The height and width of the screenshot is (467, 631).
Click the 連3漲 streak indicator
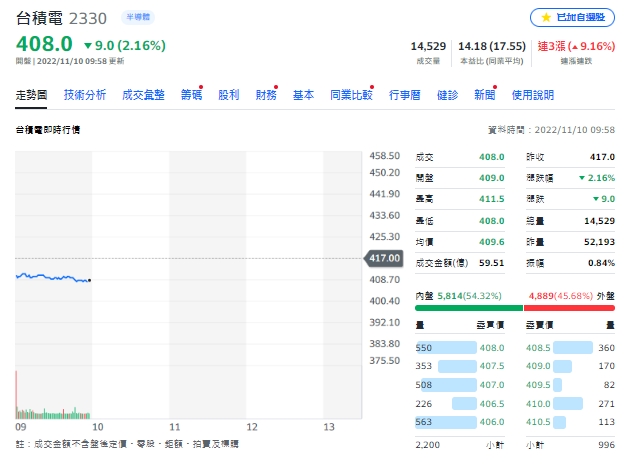pyautogui.click(x=576, y=46)
